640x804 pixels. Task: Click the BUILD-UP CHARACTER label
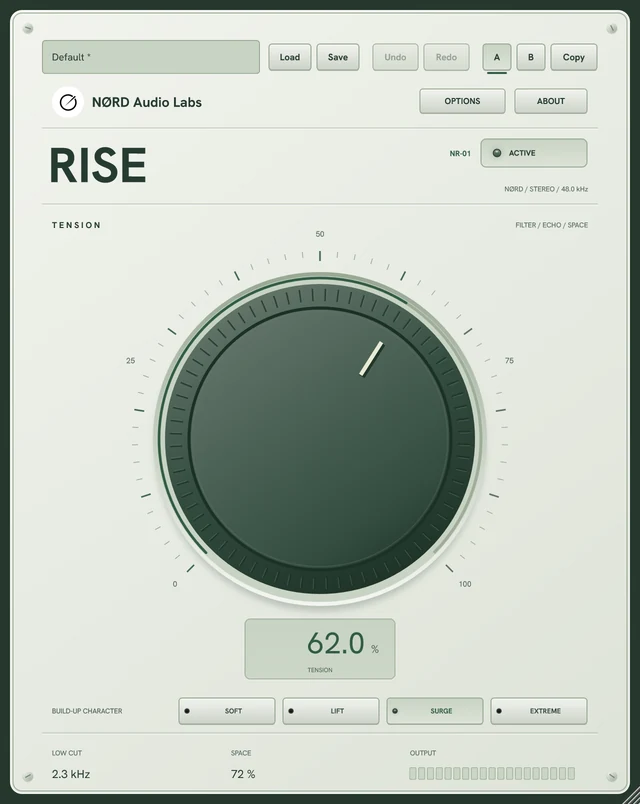point(87,711)
